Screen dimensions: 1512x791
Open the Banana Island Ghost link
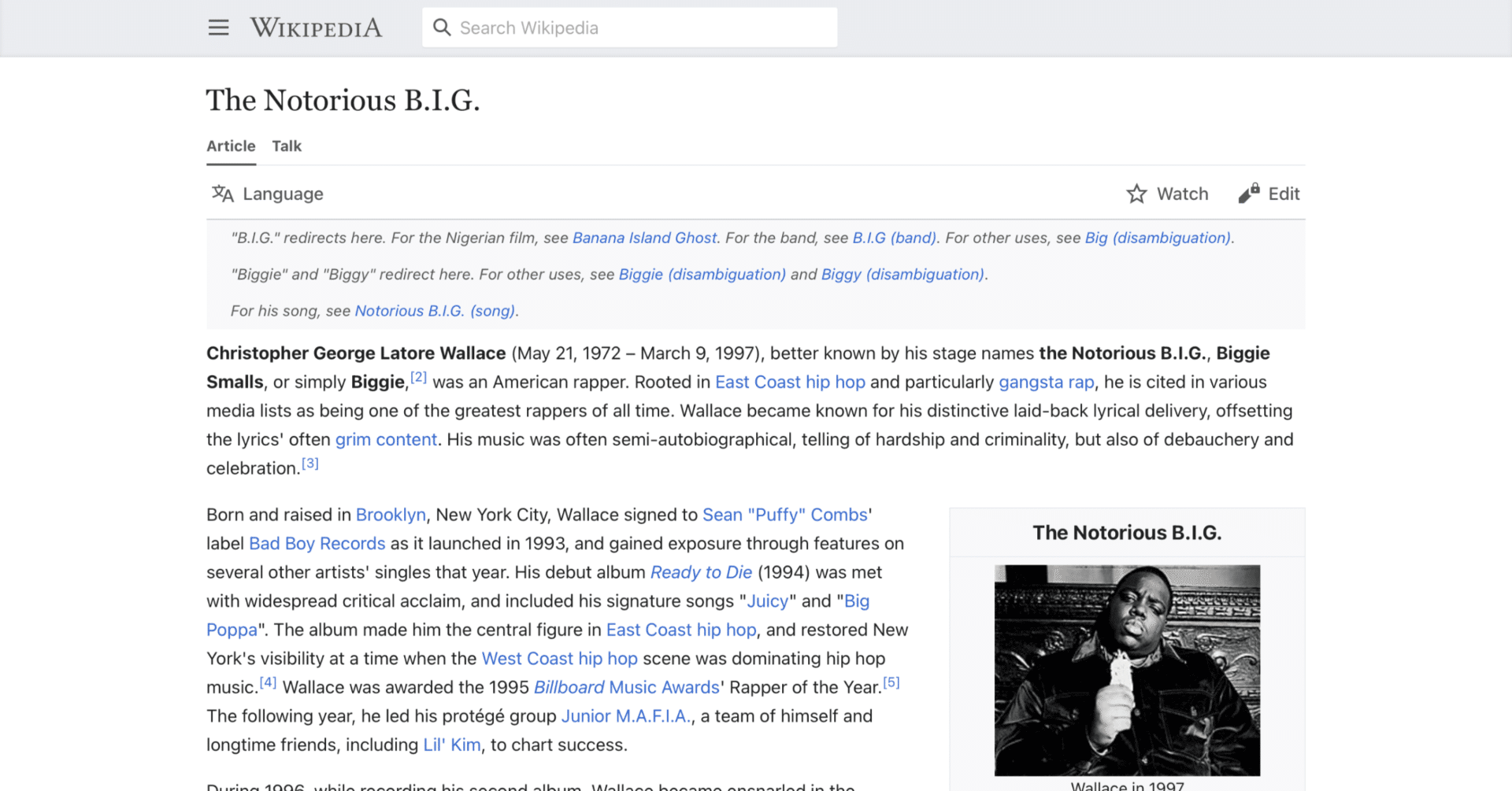[644, 238]
